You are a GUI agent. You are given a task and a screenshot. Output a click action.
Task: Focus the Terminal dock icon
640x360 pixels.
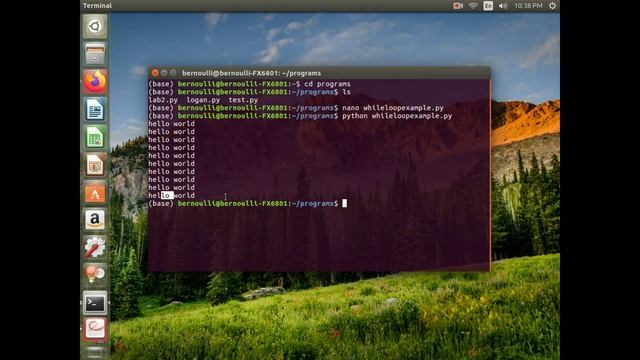[95, 303]
